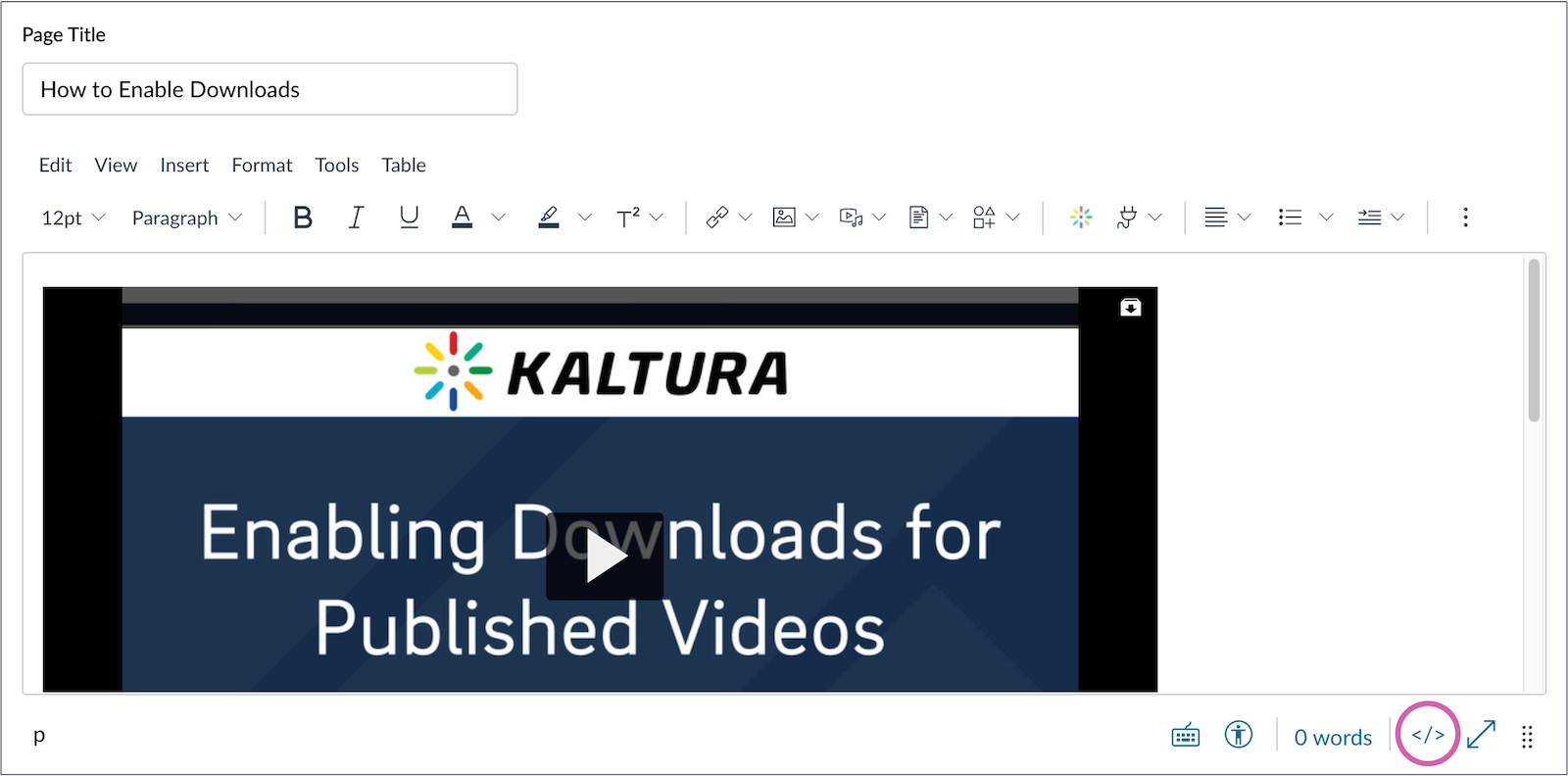1568x776 pixels.
Task: Apply the background highlight color
Action: [x=549, y=218]
